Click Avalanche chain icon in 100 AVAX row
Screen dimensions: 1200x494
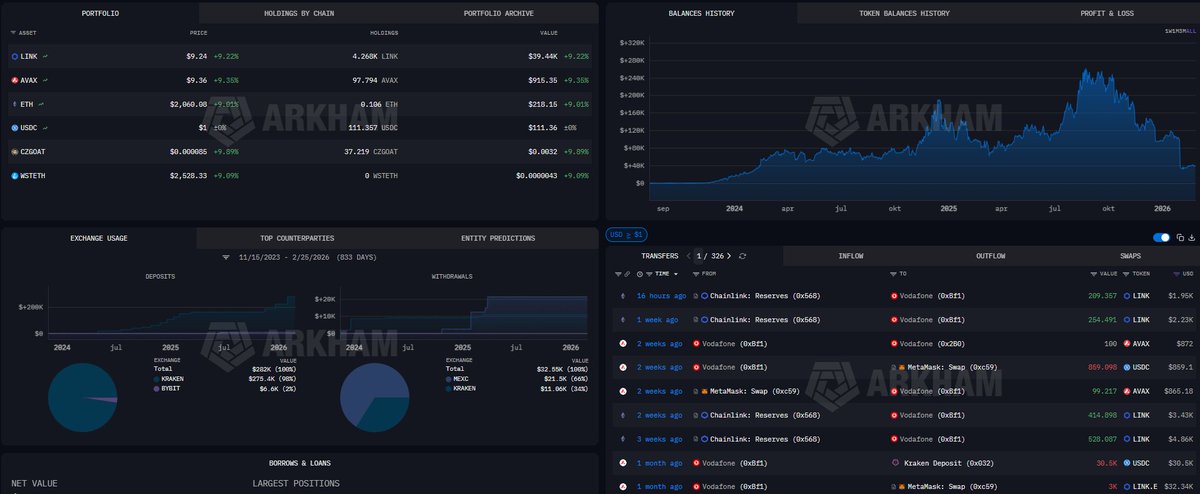622,344
